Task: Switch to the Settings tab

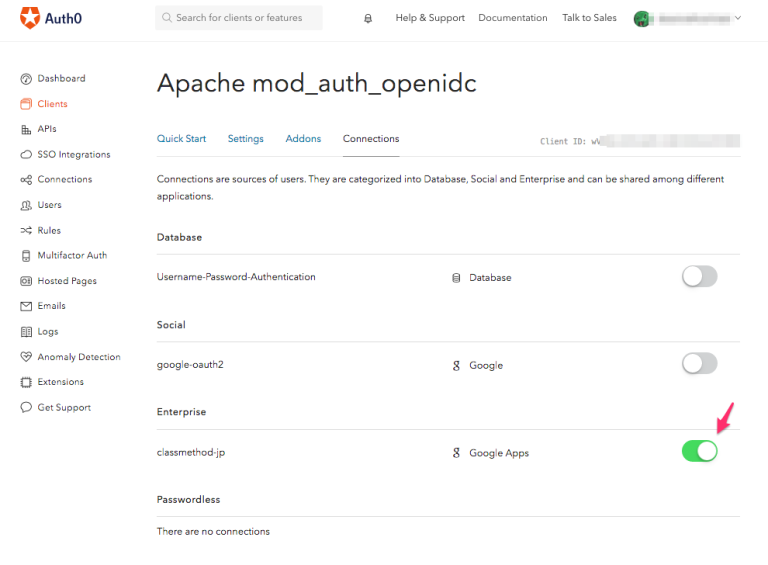Action: 245,139
